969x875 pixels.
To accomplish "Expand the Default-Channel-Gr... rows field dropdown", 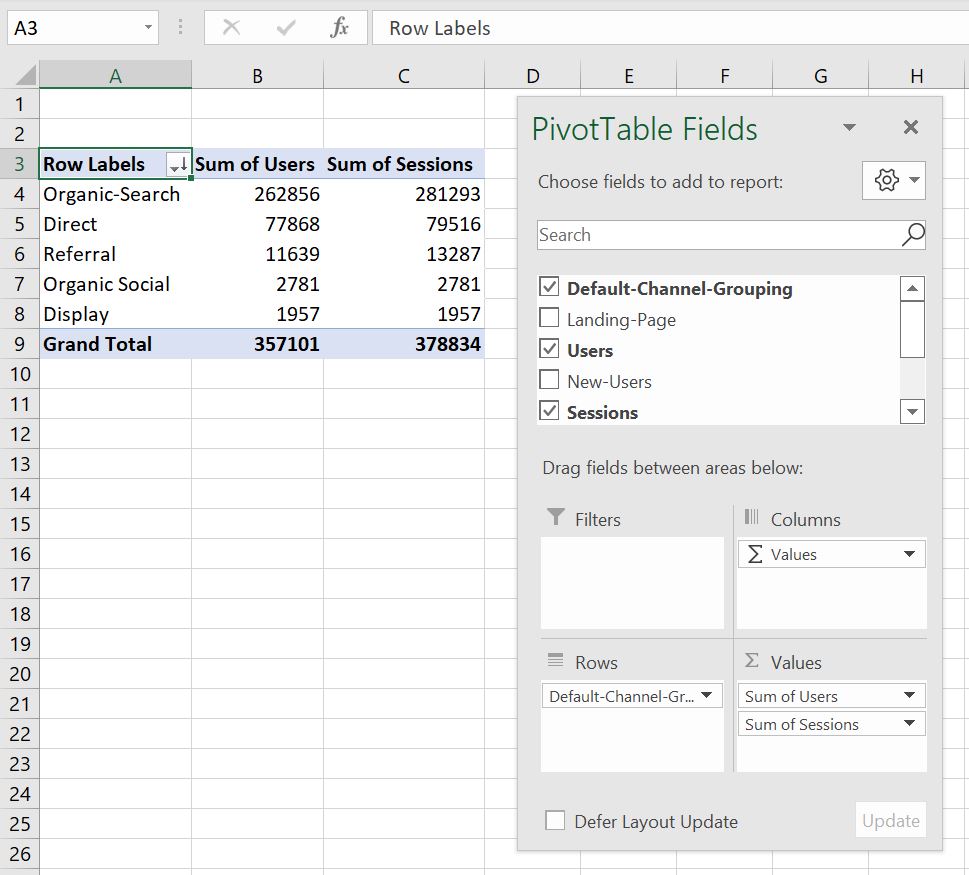I will pos(706,696).
